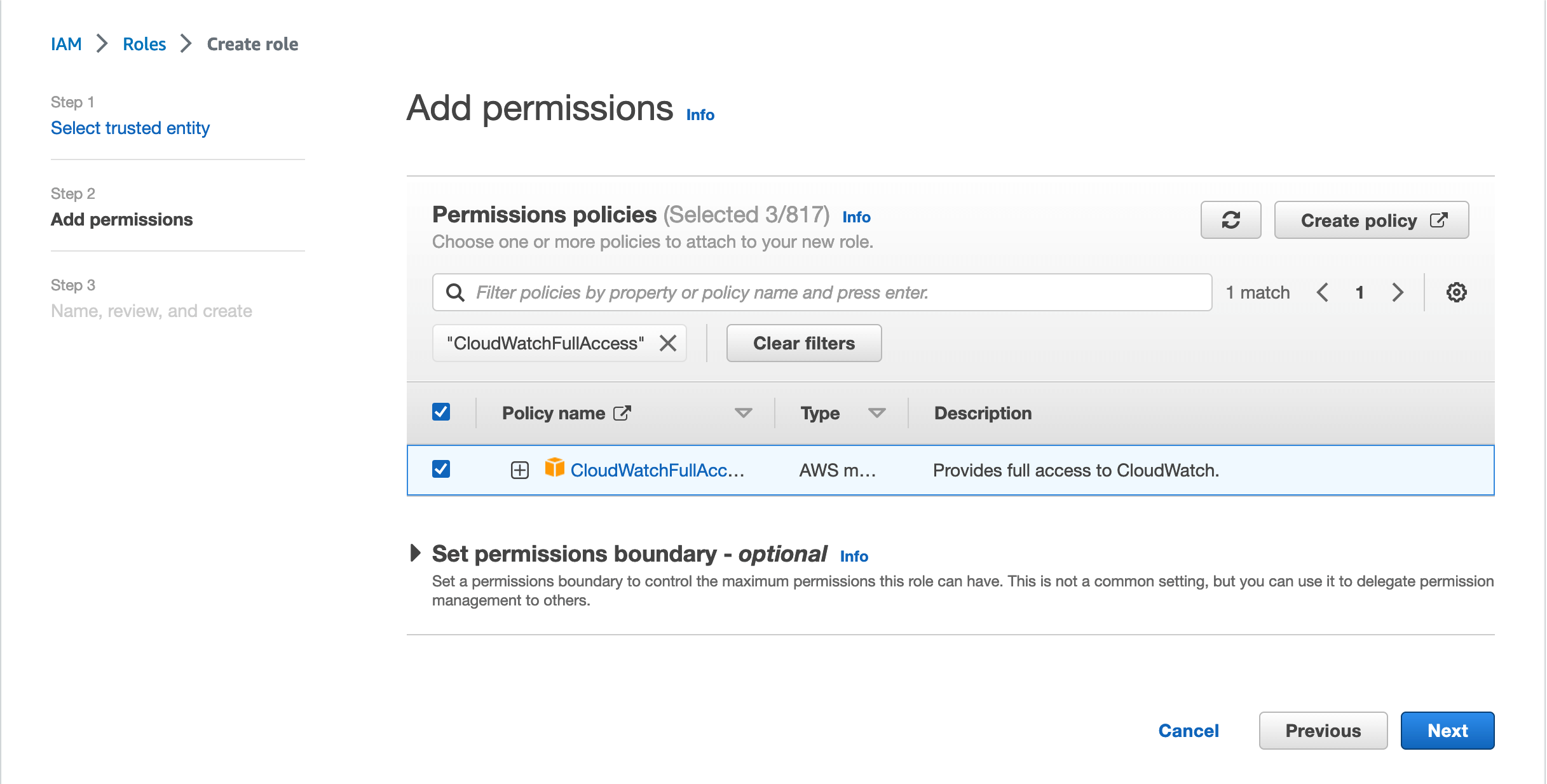Click the refresh policies icon
The height and width of the screenshot is (784, 1547).
coord(1232,220)
